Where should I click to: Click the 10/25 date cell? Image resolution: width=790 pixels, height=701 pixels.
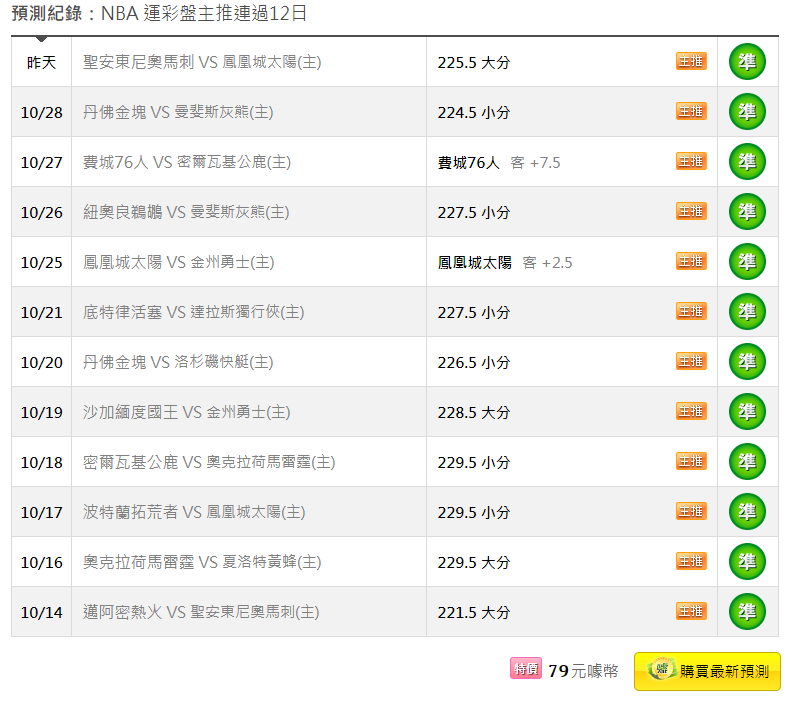(41, 263)
